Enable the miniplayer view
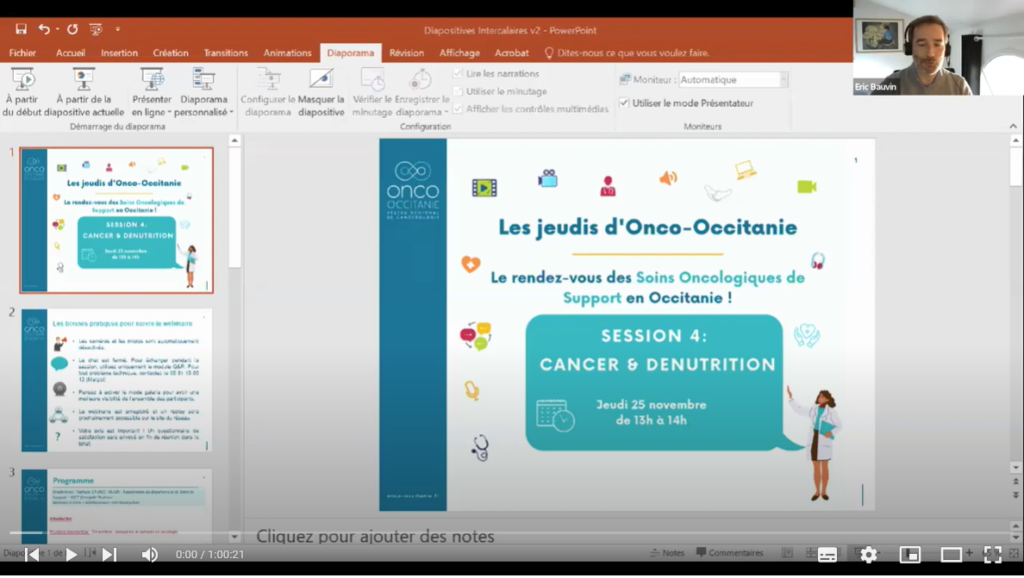The height and width of the screenshot is (578, 1024). pos(909,554)
